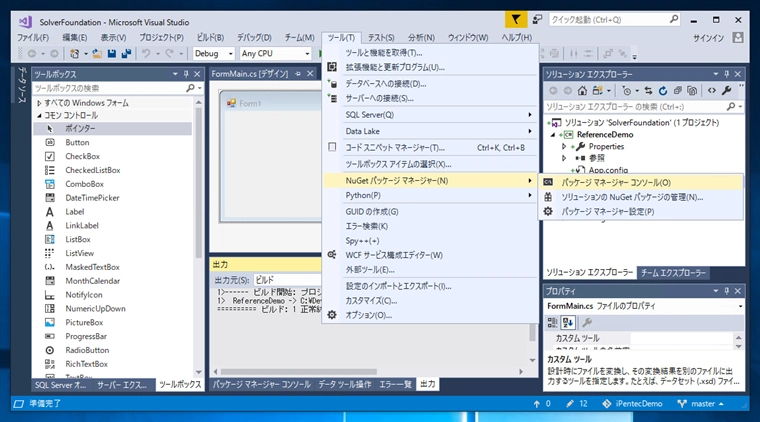Click the Alphabetical sort icon in Properties panel
Screen dimensions: 760x422
point(568,322)
